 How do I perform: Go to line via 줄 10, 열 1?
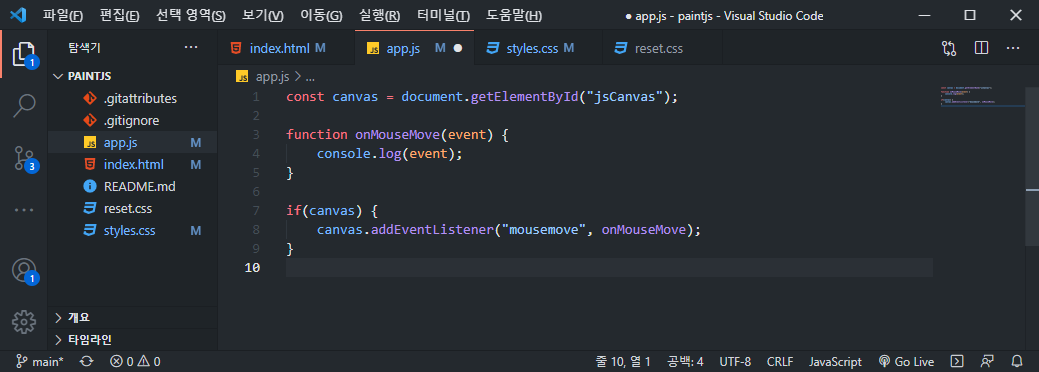click(x=623, y=361)
